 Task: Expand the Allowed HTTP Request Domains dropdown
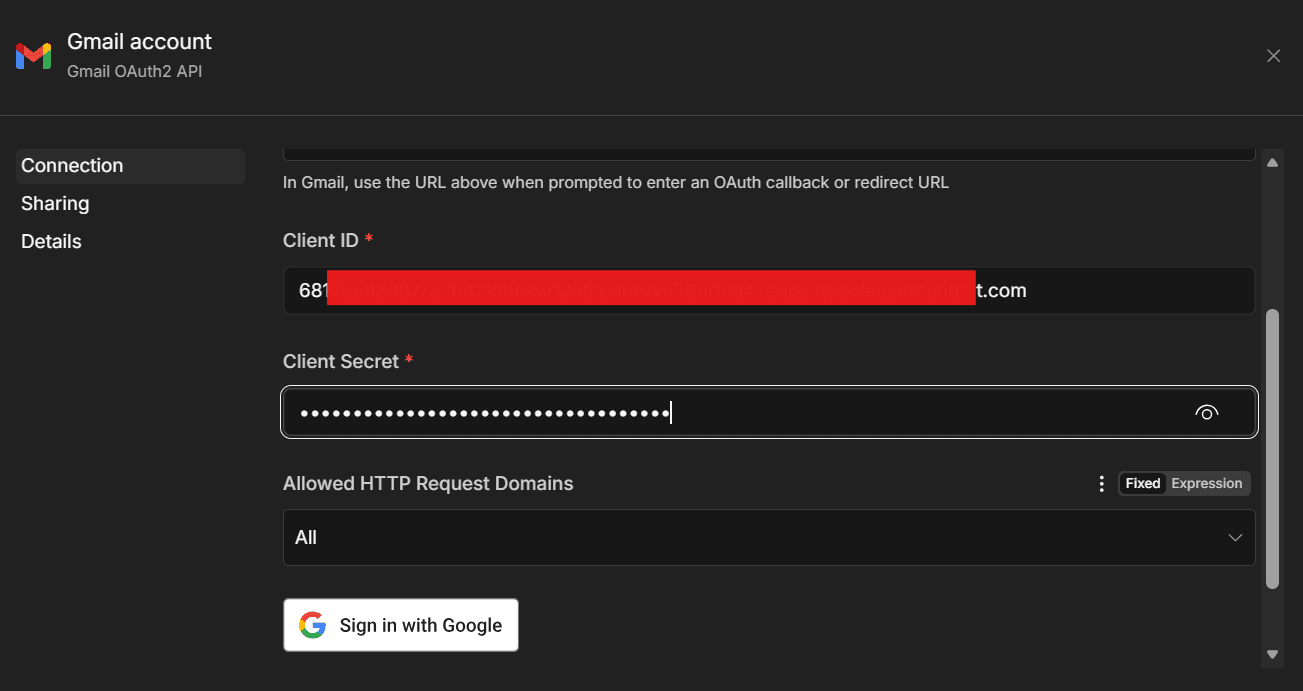[x=769, y=537]
